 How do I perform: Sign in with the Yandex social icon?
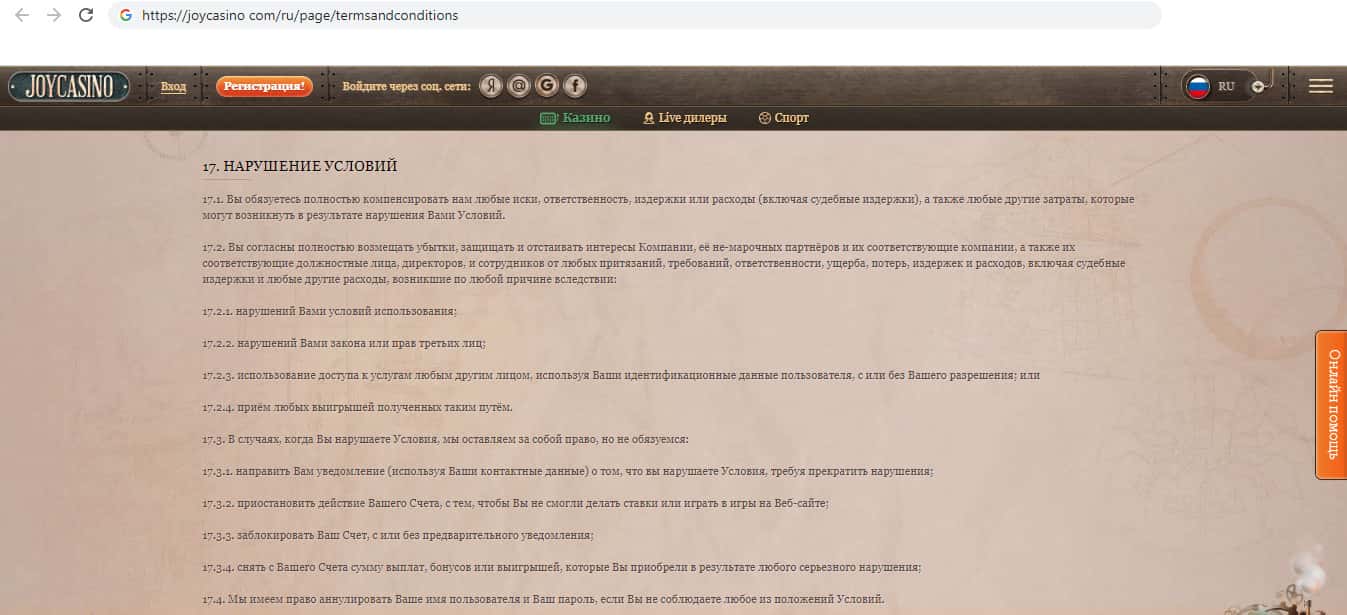tap(490, 86)
